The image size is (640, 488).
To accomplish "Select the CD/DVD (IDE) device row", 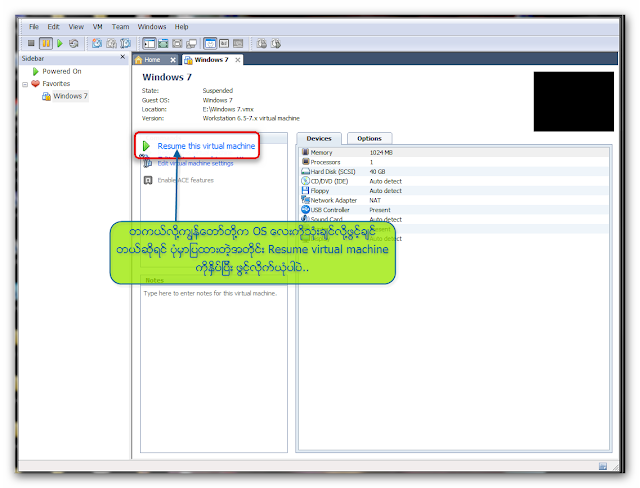I will coord(453,182).
